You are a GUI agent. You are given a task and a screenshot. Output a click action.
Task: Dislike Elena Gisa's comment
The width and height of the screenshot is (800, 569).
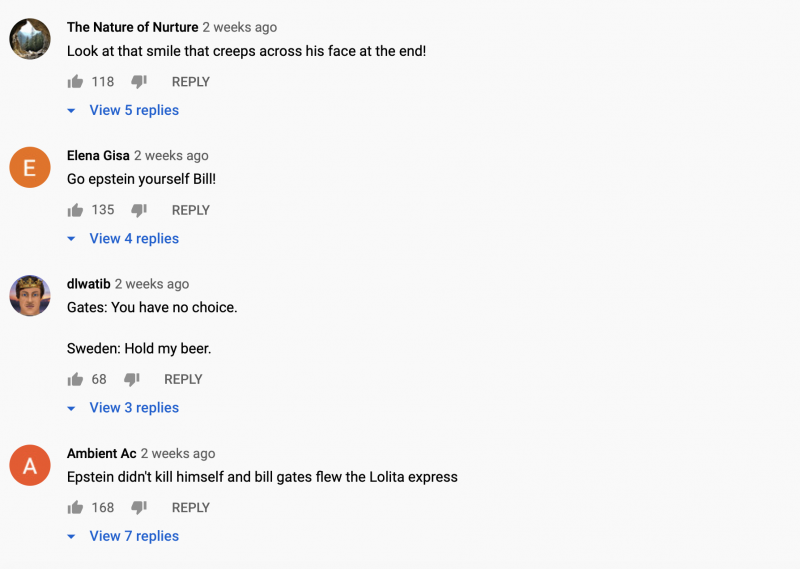coord(139,210)
